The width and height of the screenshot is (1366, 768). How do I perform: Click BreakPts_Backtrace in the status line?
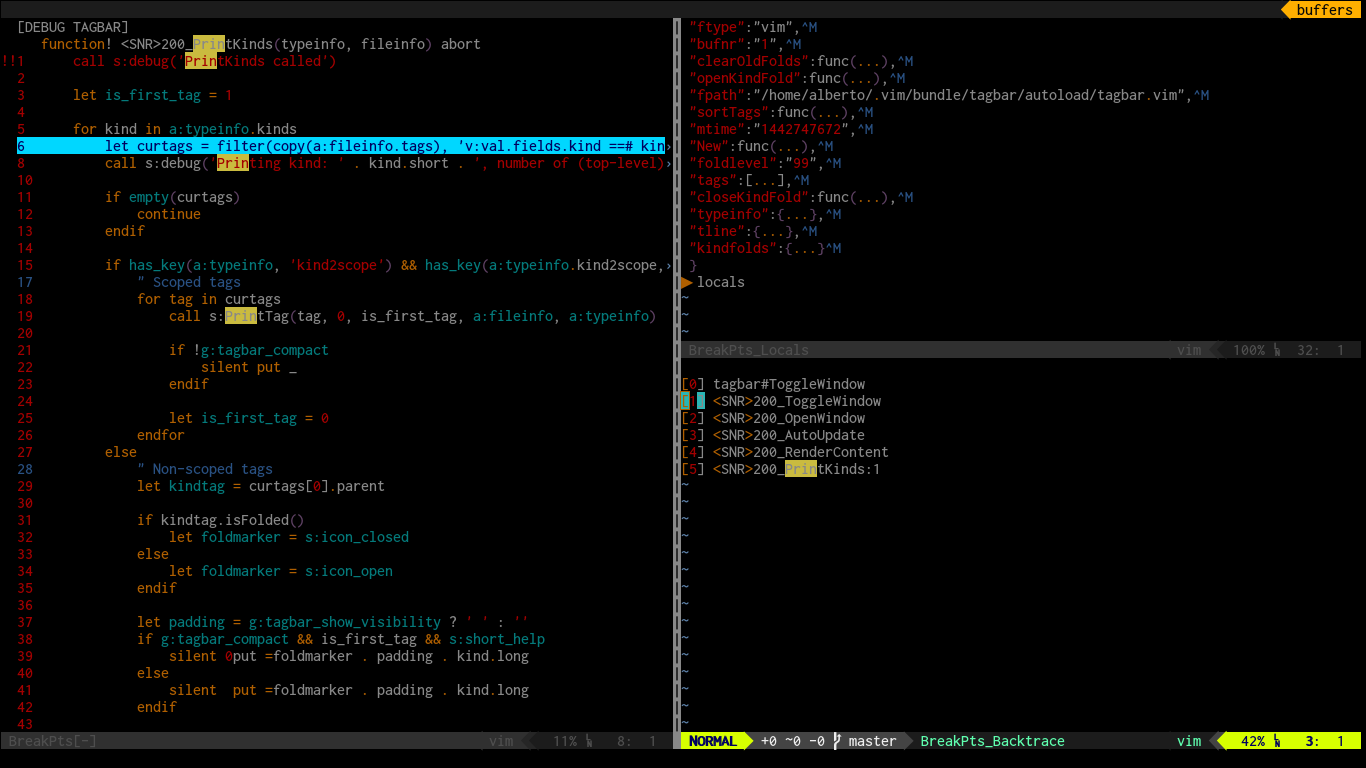992,741
